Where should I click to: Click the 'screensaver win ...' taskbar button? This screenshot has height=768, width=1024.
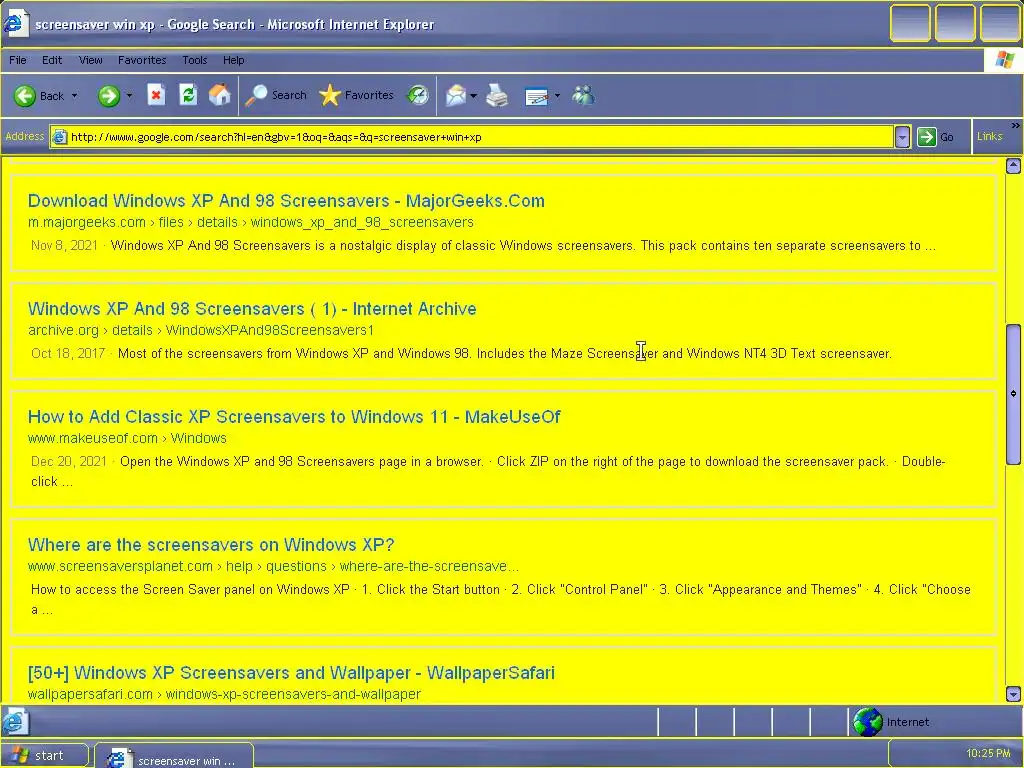(x=174, y=758)
